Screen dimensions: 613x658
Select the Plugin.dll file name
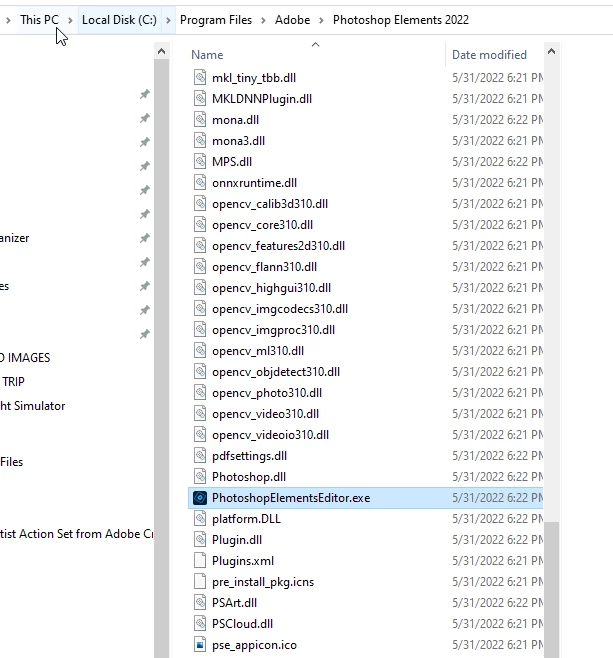[x=237, y=540]
